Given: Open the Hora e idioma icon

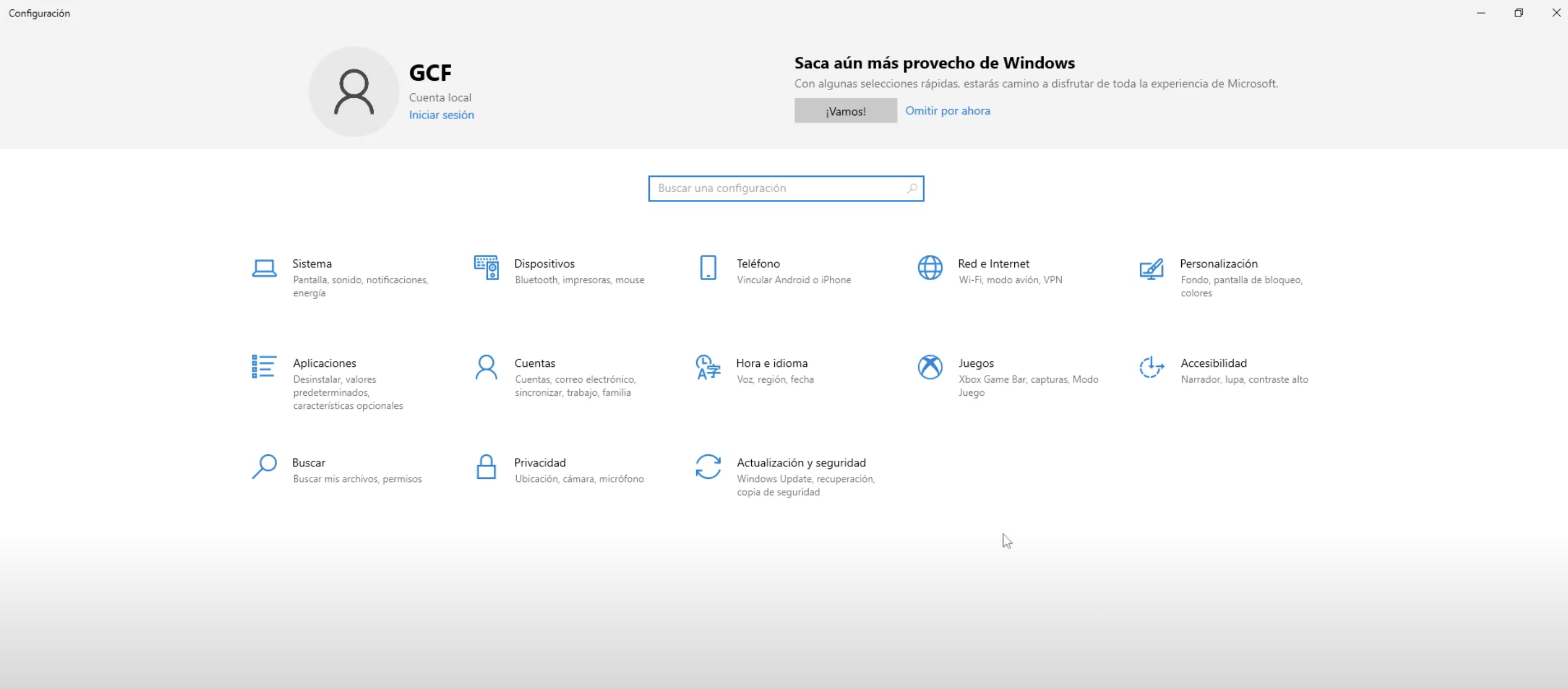Looking at the screenshot, I should click(708, 367).
